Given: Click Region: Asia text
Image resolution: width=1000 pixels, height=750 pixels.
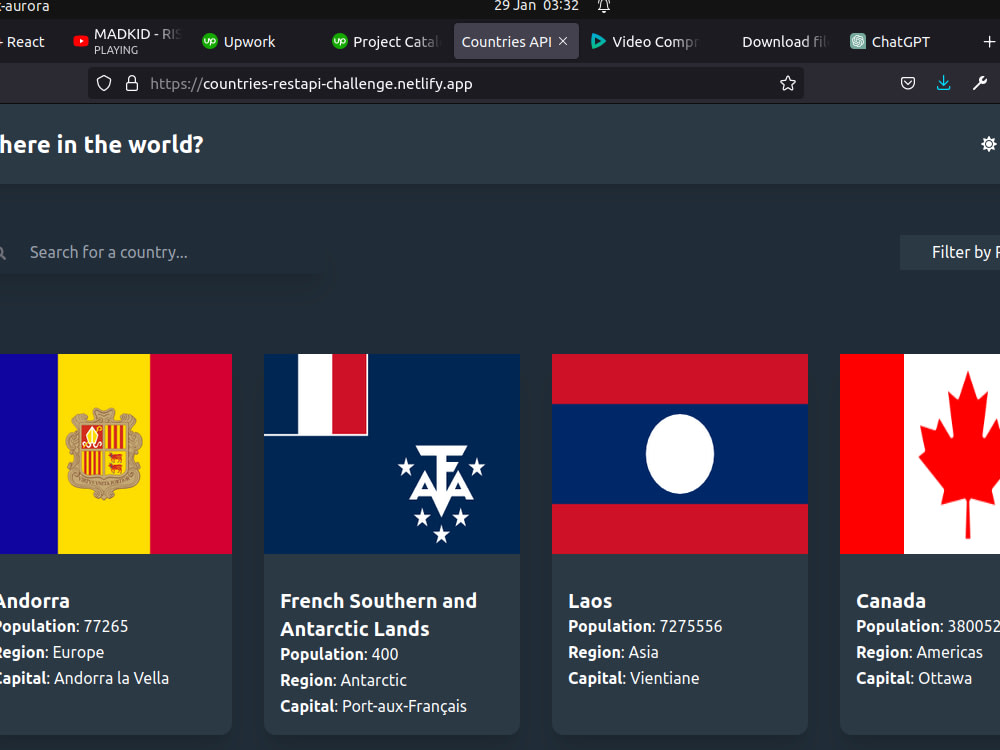Looking at the screenshot, I should pos(613,652).
